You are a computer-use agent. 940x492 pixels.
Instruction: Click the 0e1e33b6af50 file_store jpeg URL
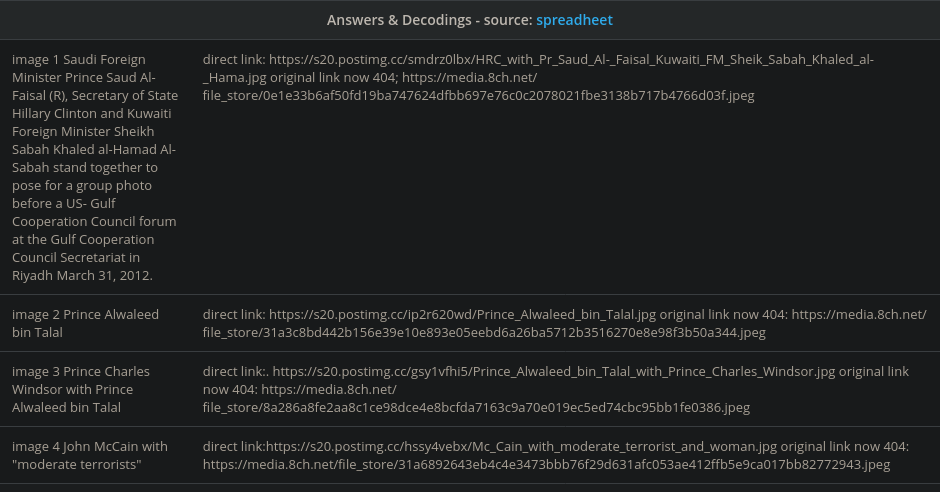(478, 96)
